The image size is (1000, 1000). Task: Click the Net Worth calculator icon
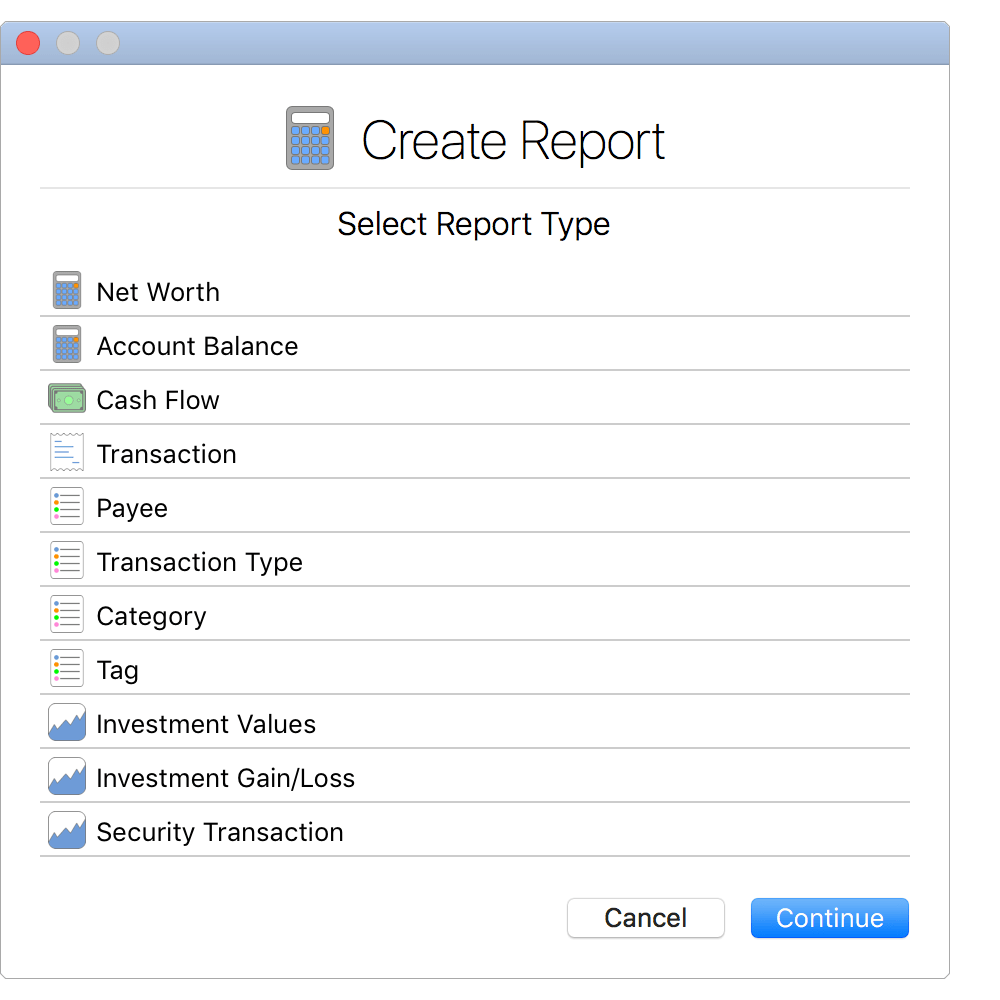(x=66, y=290)
